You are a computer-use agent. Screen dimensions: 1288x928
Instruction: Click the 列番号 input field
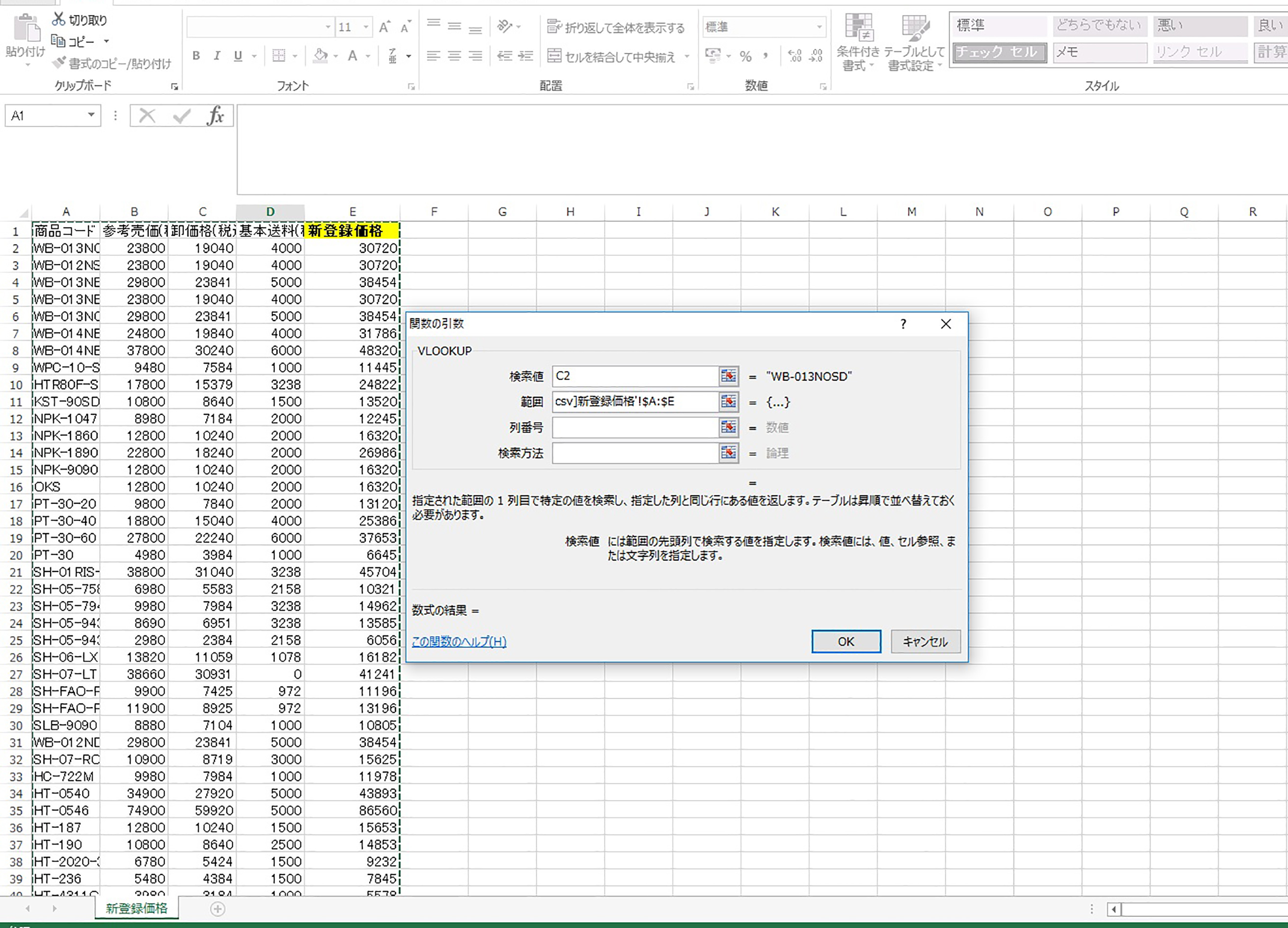click(x=635, y=427)
